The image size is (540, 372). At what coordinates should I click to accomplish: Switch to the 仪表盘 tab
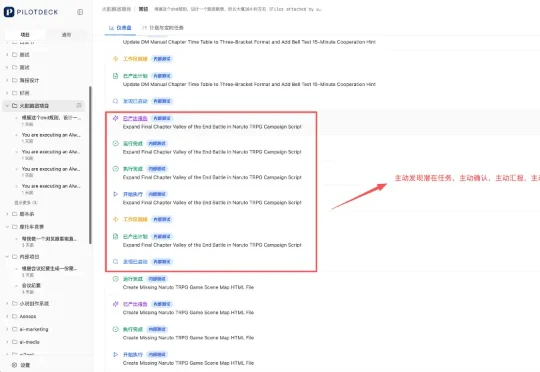tap(120, 28)
